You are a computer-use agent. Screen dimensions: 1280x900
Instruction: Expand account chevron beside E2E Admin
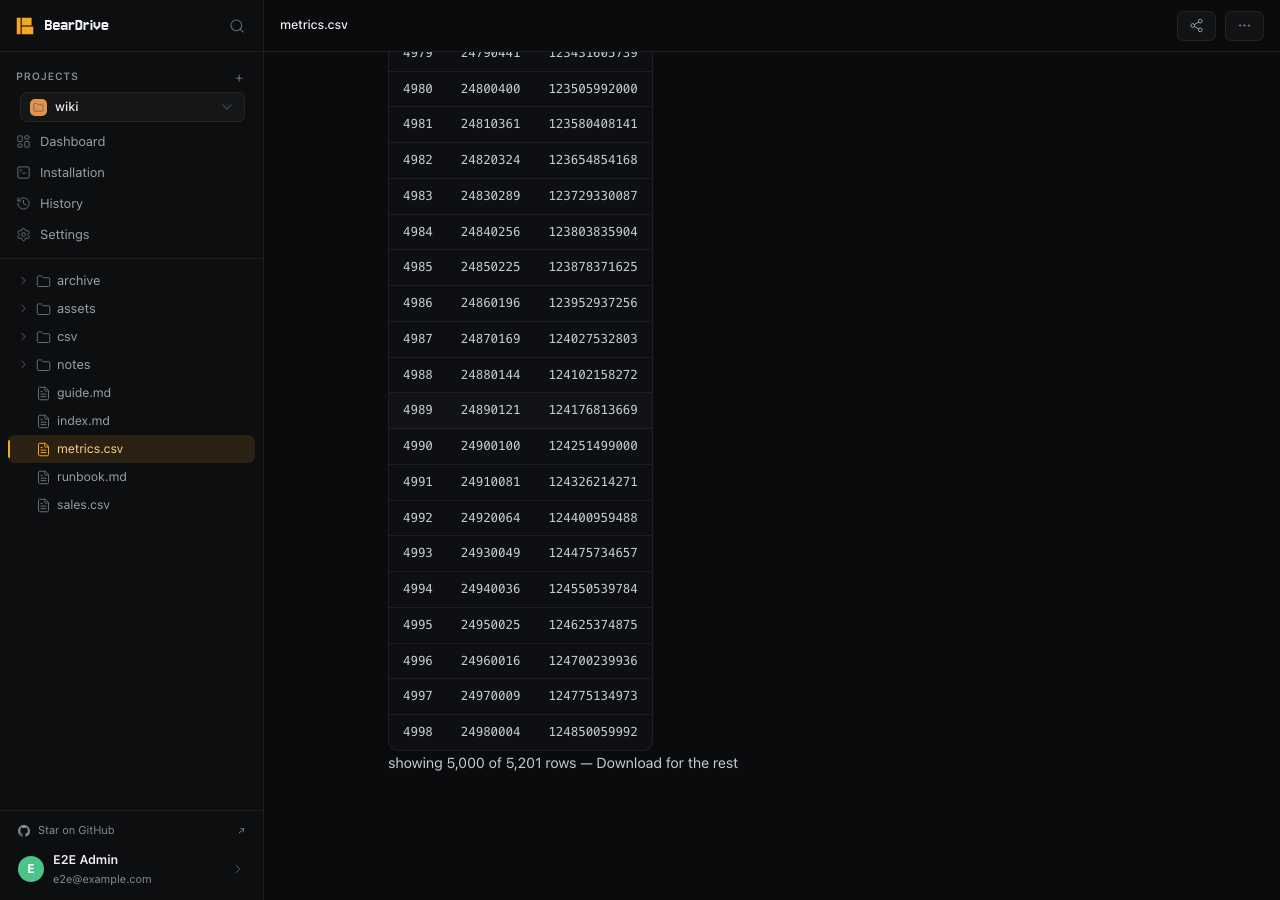[238, 869]
